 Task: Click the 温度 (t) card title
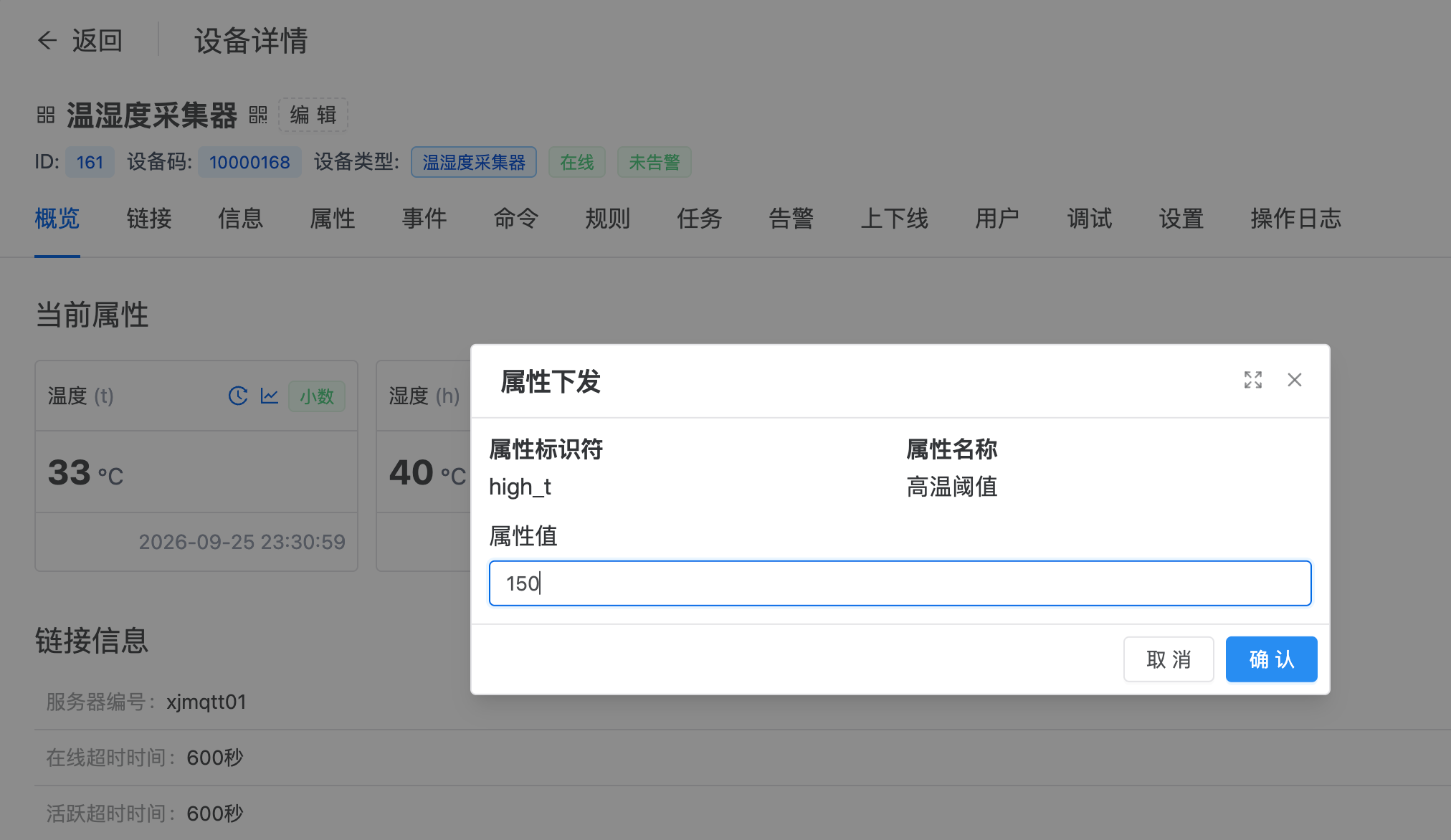click(x=81, y=396)
